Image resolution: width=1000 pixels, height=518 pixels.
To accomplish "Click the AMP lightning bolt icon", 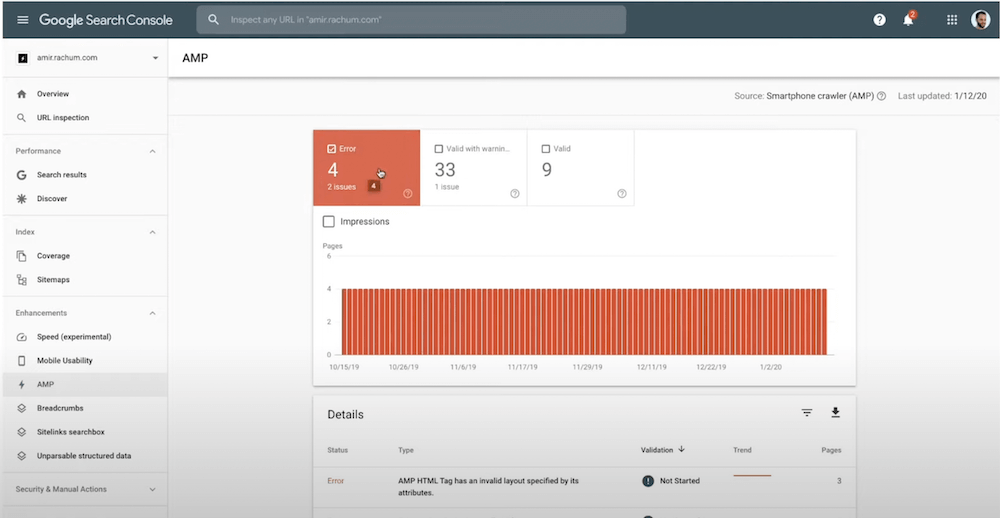I will click(22, 385).
